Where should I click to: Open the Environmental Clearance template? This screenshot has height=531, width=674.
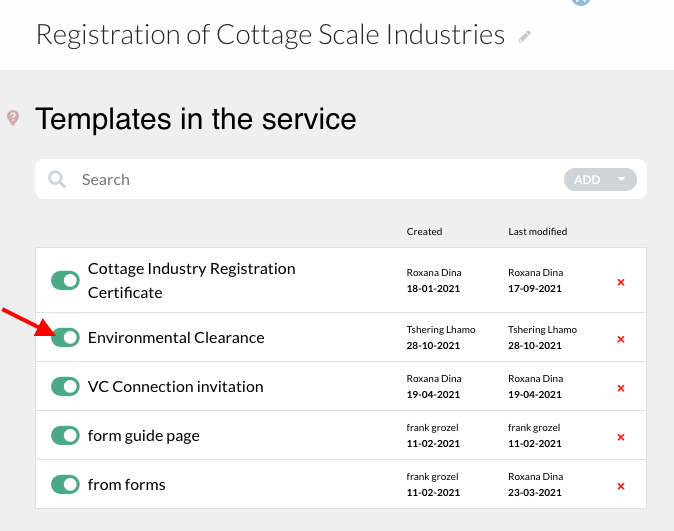point(176,338)
